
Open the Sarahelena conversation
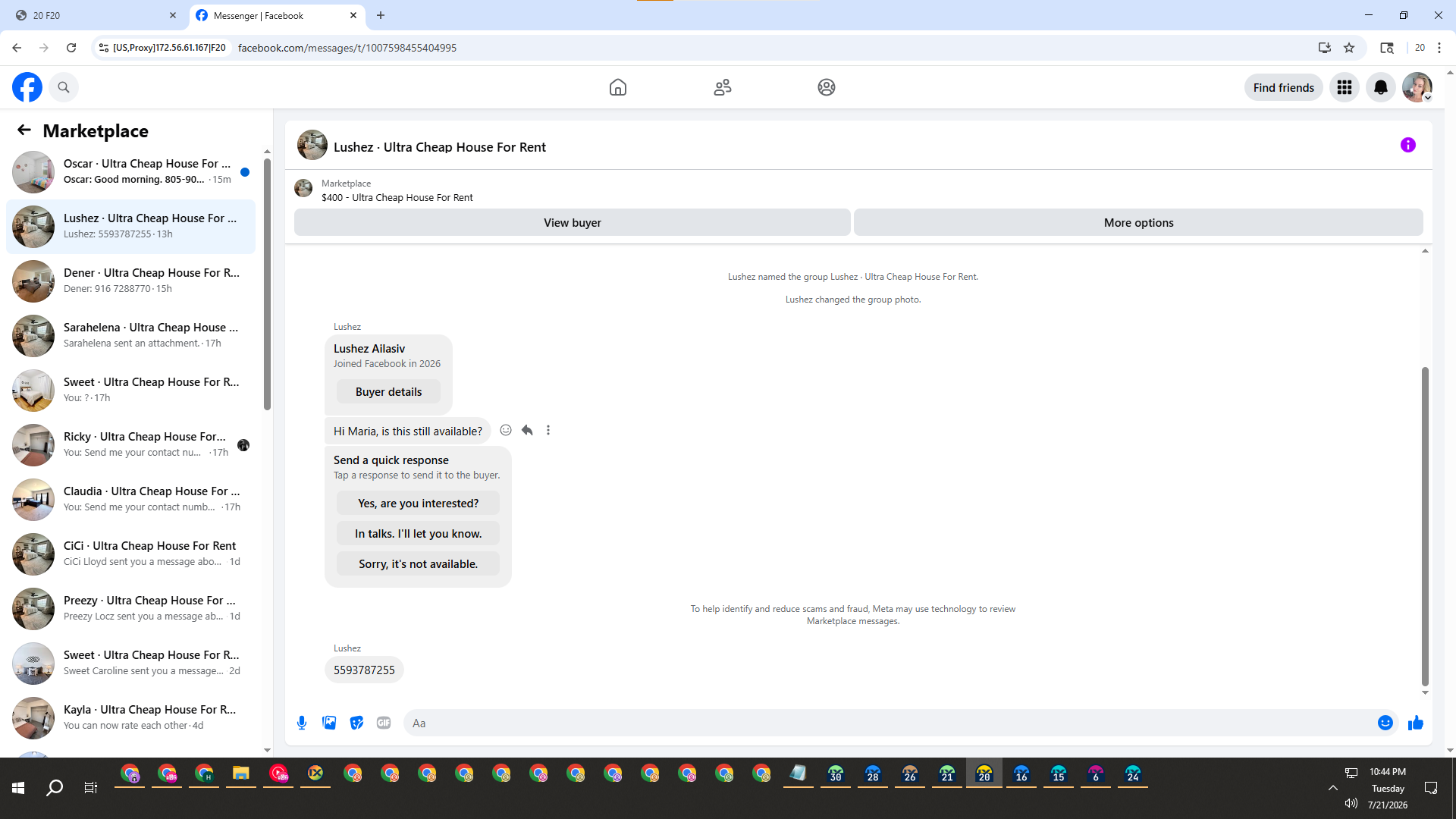[130, 336]
